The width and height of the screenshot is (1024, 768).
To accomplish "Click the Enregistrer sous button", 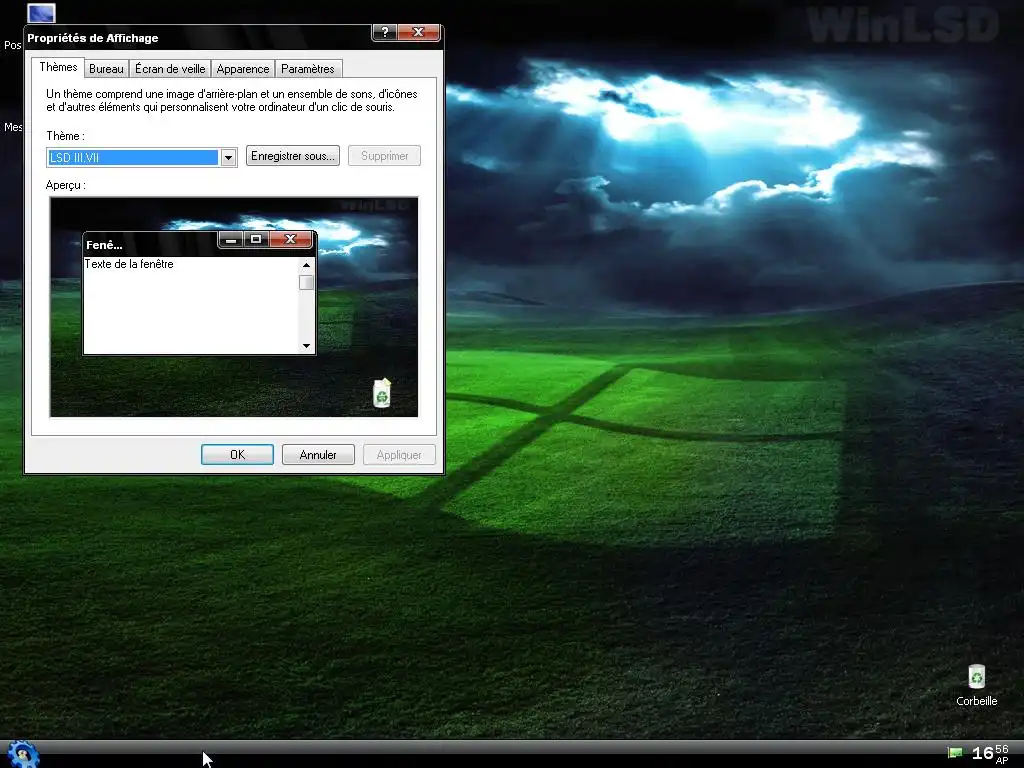I will pyautogui.click(x=293, y=155).
